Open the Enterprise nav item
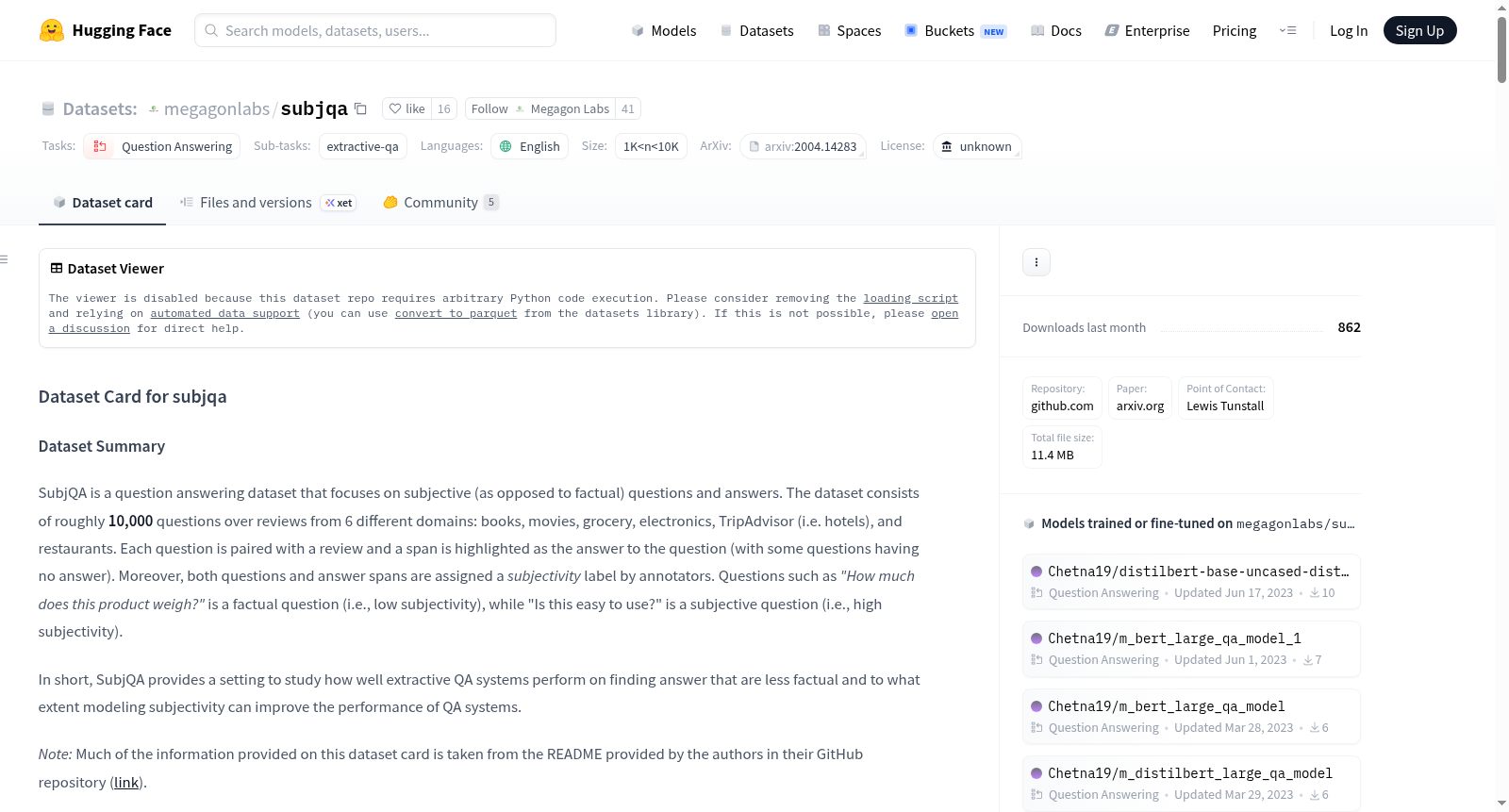This screenshot has height=812, width=1509. pos(1147,30)
